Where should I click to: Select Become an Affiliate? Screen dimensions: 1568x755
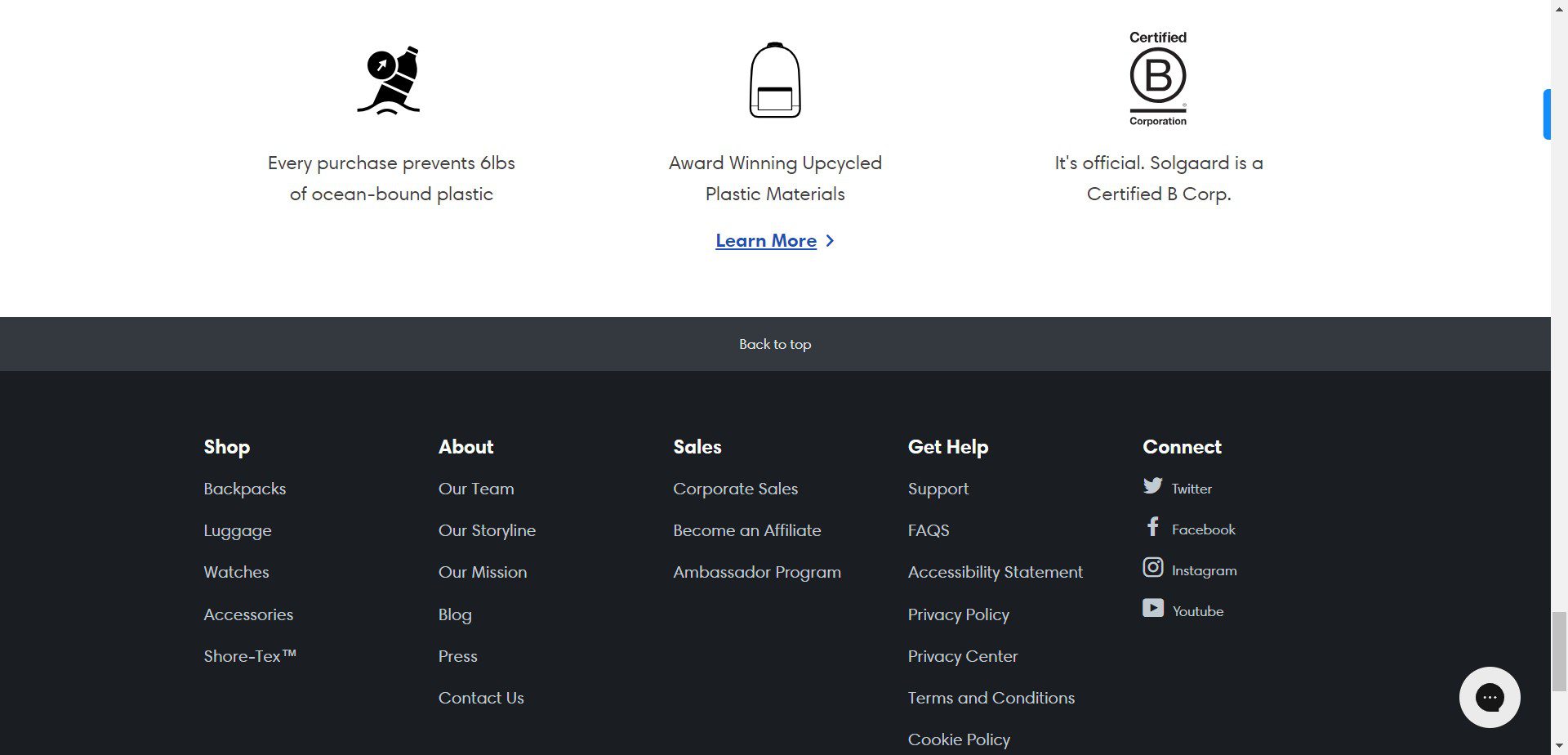click(746, 530)
